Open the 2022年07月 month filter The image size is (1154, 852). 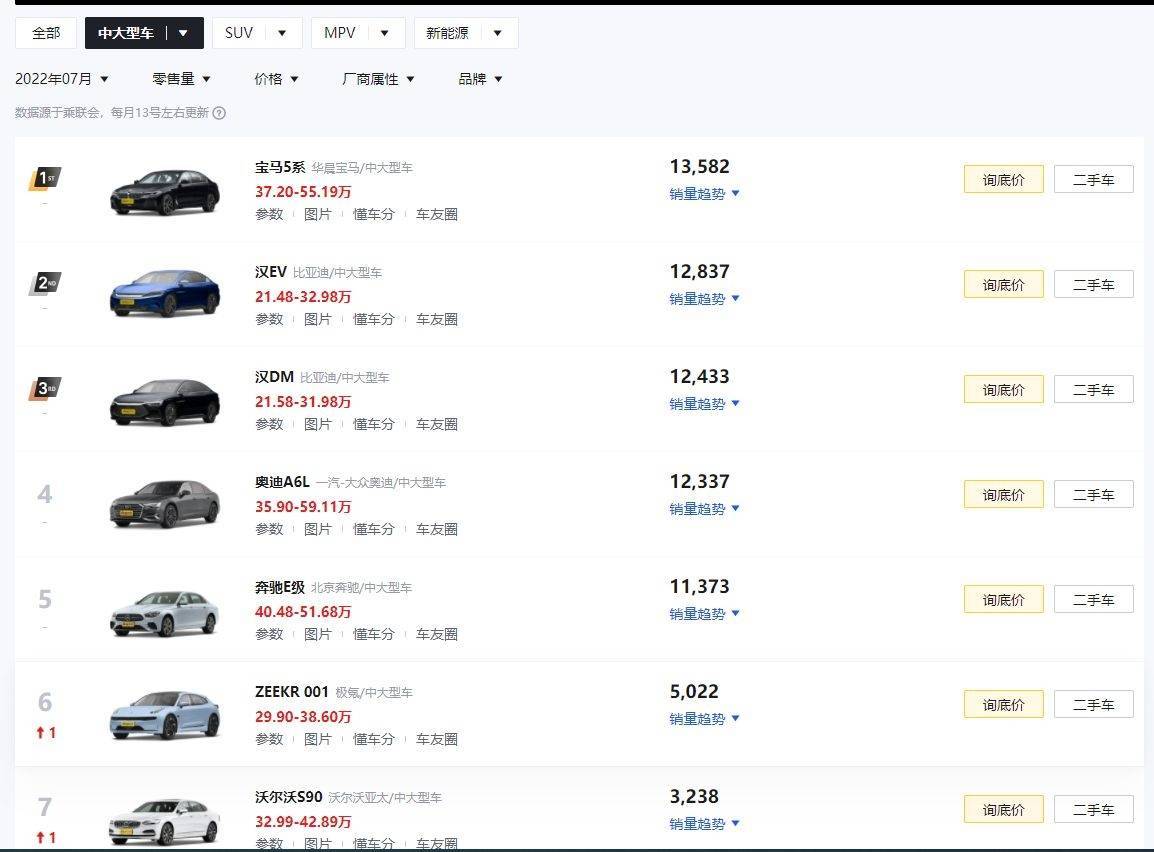click(x=62, y=79)
